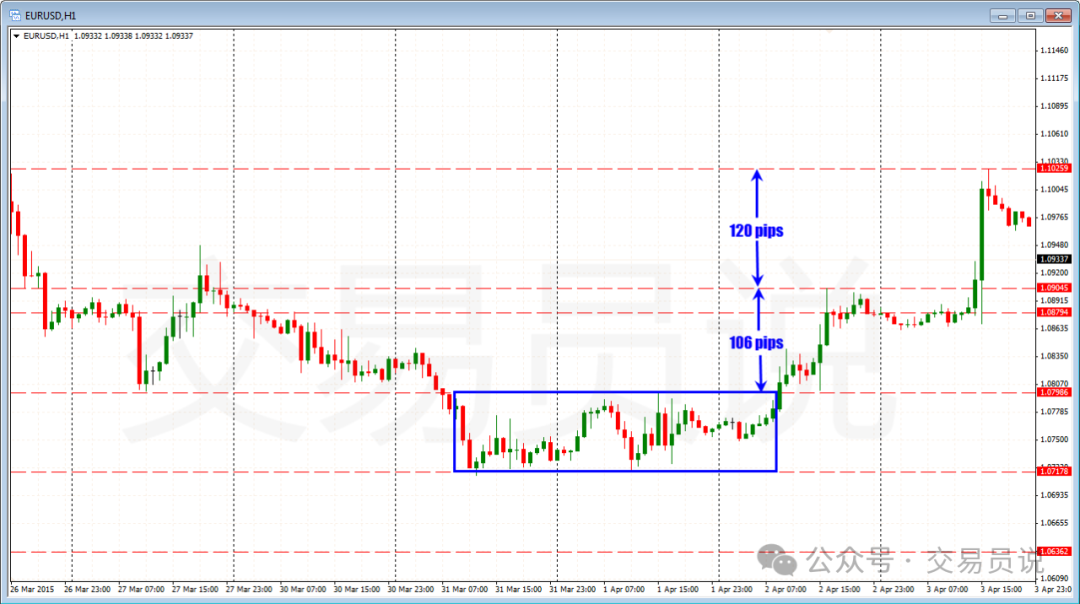This screenshot has width=1080, height=604.
Task: Click the black current price tag 1.09337
Action: (1054, 259)
